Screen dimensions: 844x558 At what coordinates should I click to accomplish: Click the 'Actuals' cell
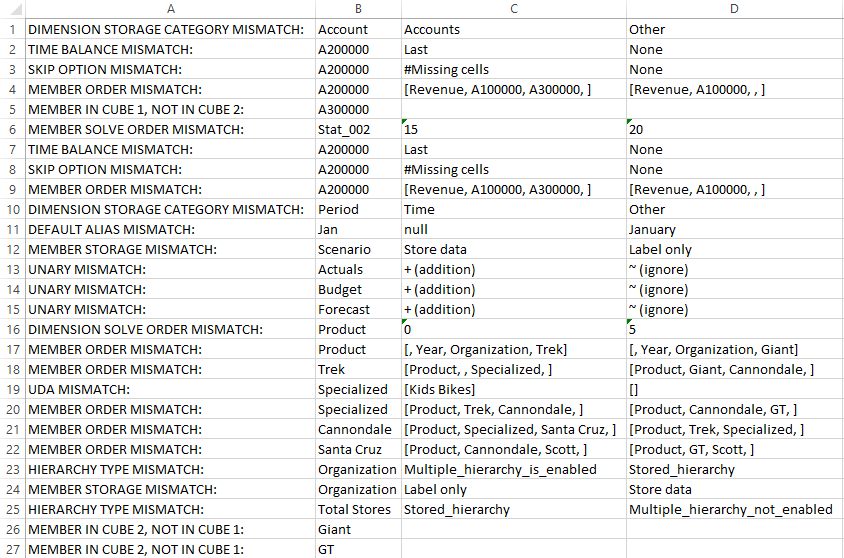coord(358,270)
